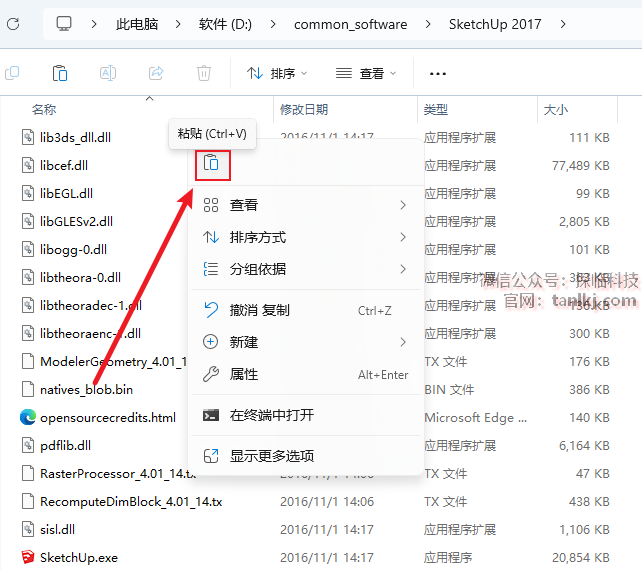The image size is (642, 573).
Task: Open the 排序 sort dropdown
Action: pyautogui.click(x=277, y=74)
